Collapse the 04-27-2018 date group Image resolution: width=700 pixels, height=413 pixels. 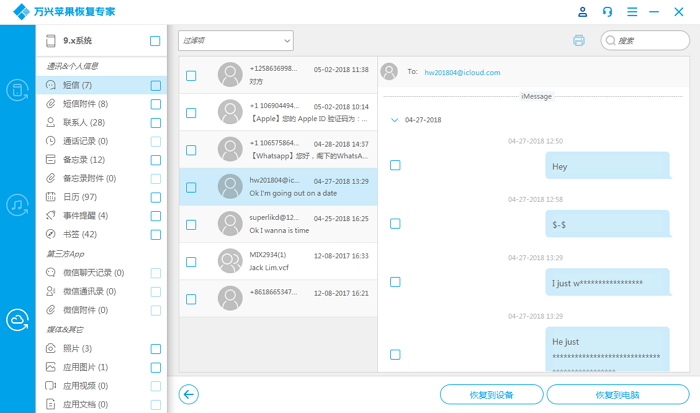coord(394,120)
